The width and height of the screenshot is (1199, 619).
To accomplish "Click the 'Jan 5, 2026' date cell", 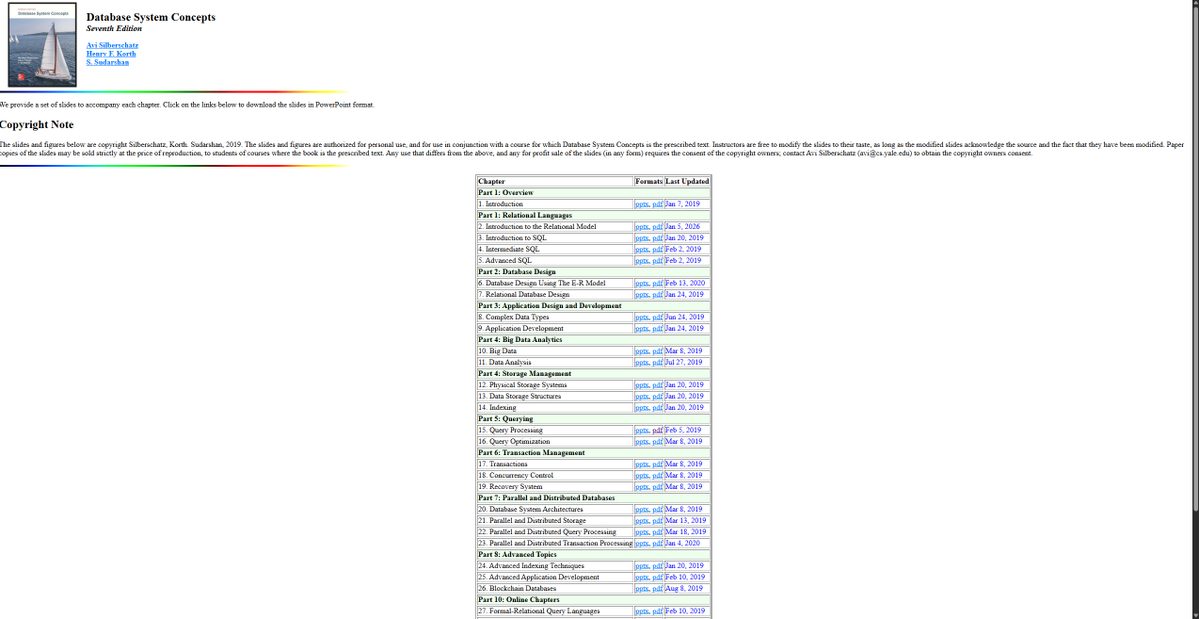I will pyautogui.click(x=687, y=227).
